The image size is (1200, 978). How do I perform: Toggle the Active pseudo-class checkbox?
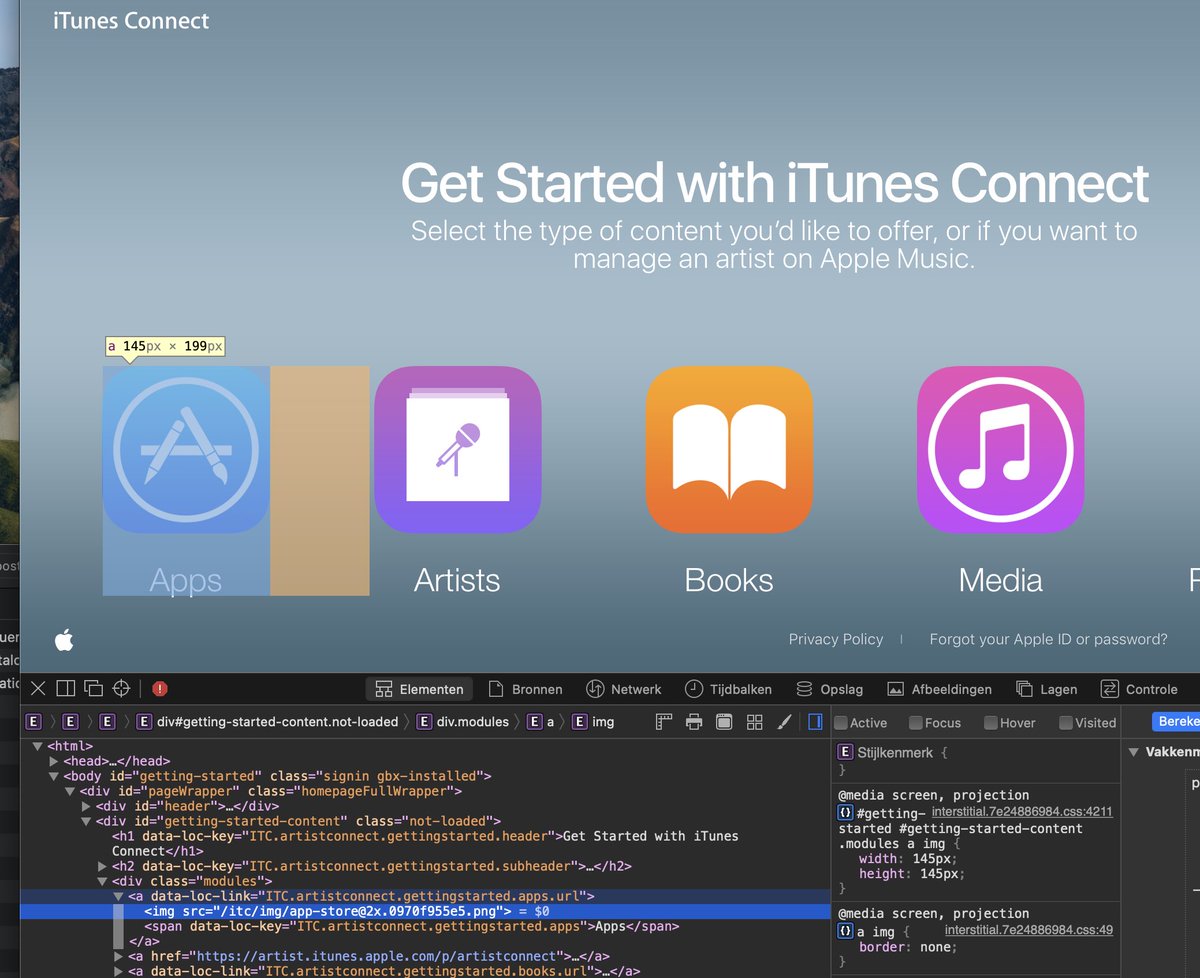point(841,722)
